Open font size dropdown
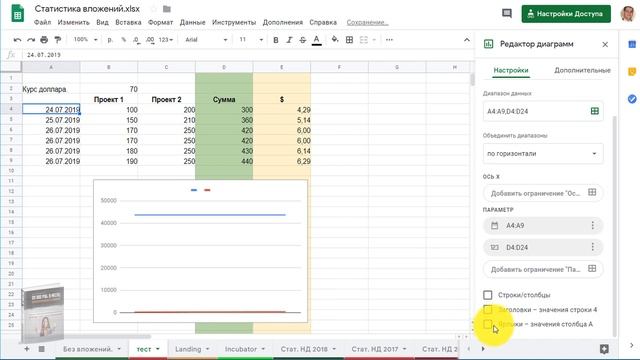 coord(251,40)
